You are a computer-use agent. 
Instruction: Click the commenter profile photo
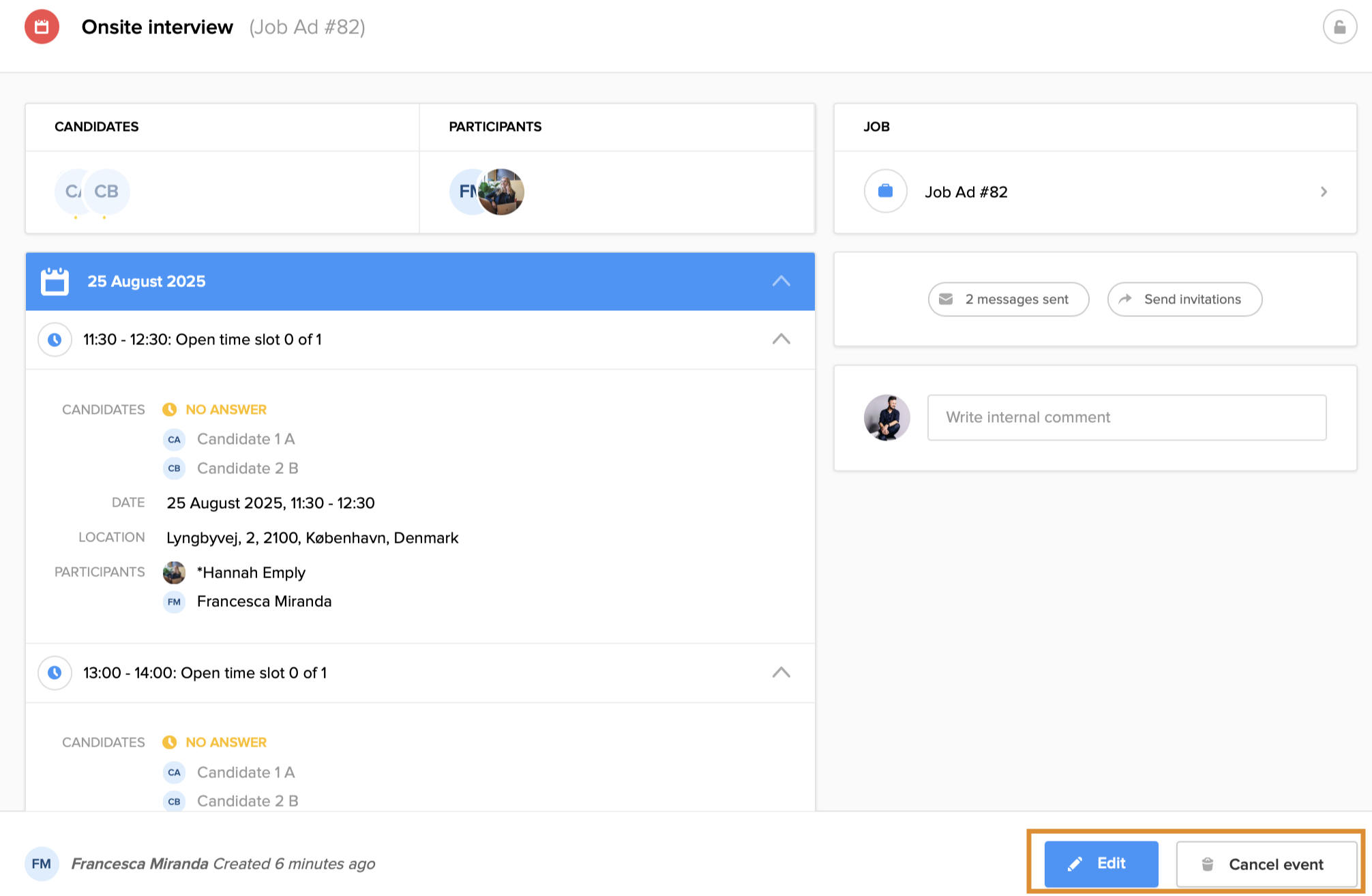(886, 417)
